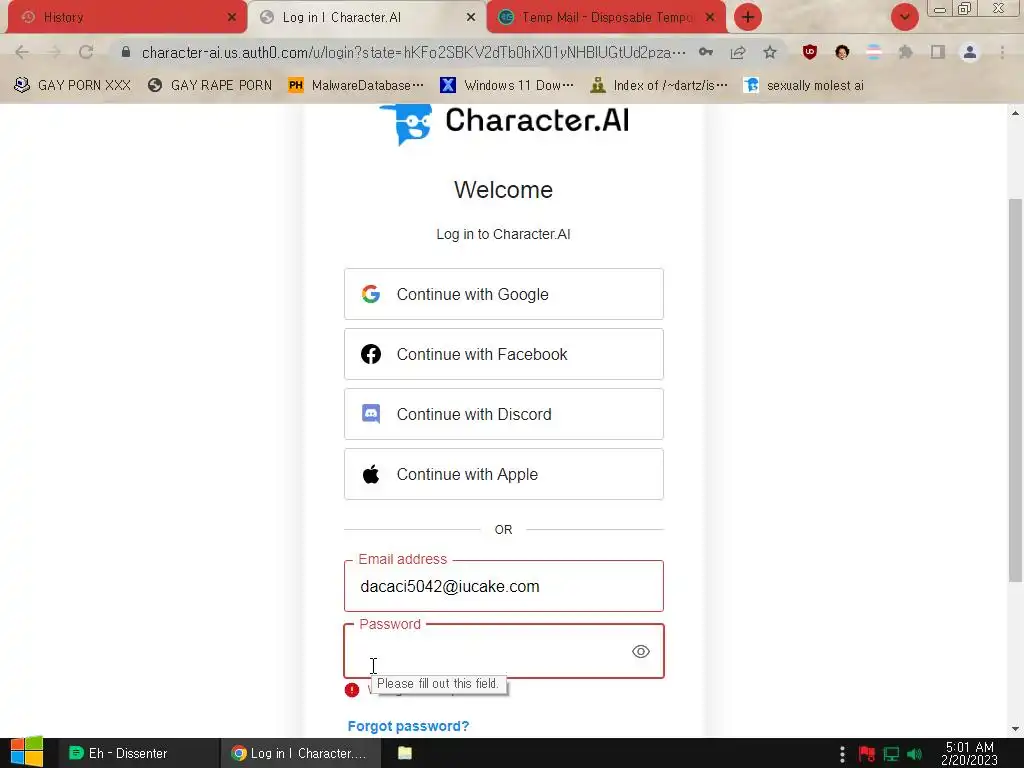Click the Character.AI logo
Screen dimensions: 1024x768
pos(504,123)
